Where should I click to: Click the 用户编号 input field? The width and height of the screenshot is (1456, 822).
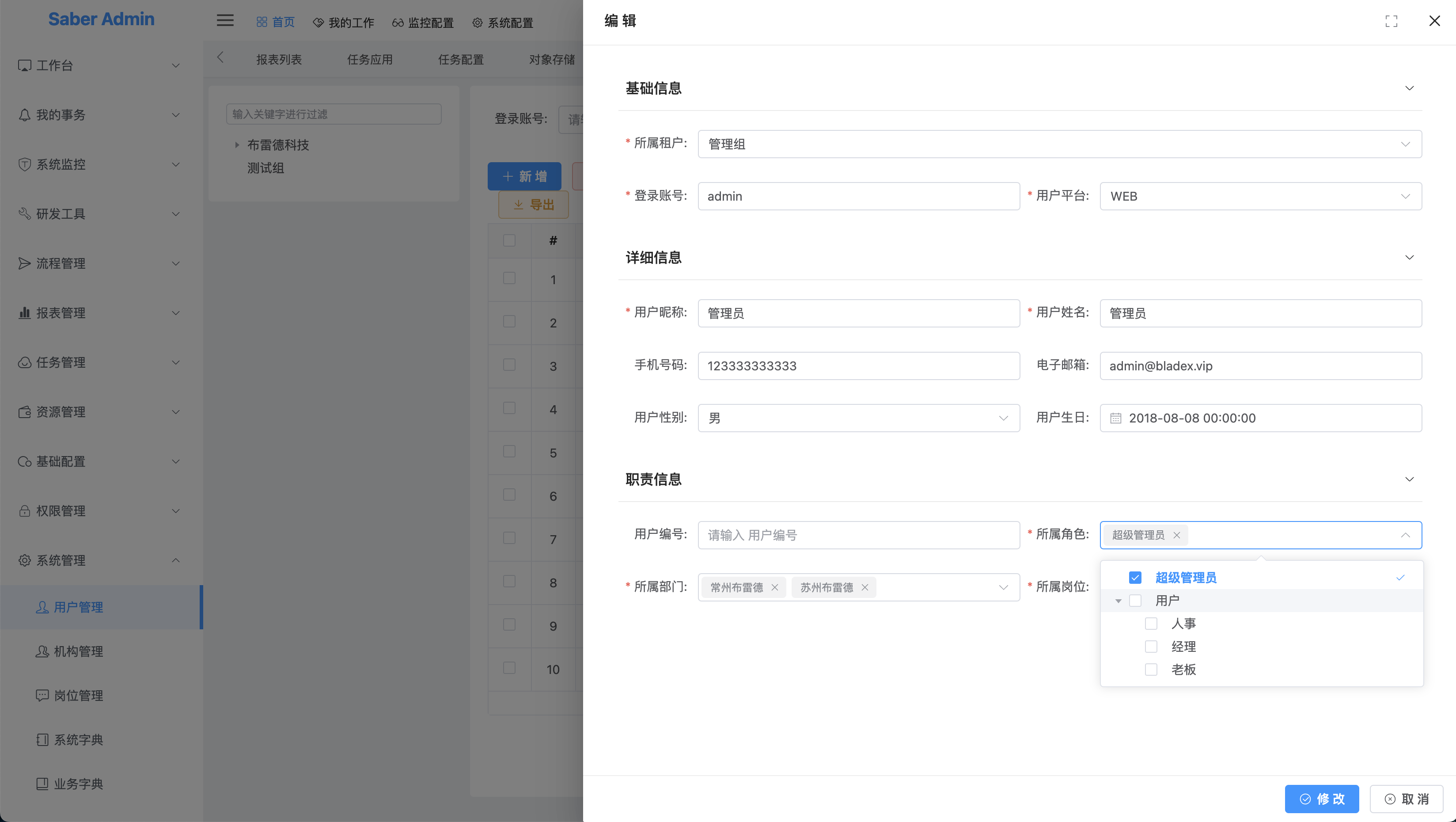[859, 535]
